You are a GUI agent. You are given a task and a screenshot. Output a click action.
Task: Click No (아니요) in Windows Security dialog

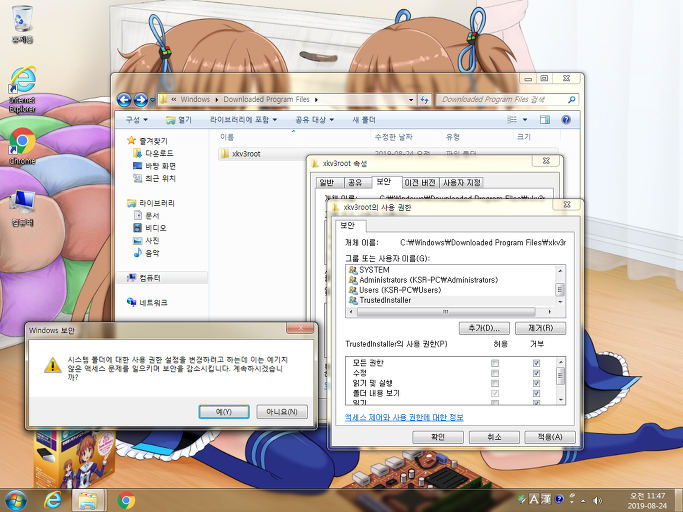point(282,412)
